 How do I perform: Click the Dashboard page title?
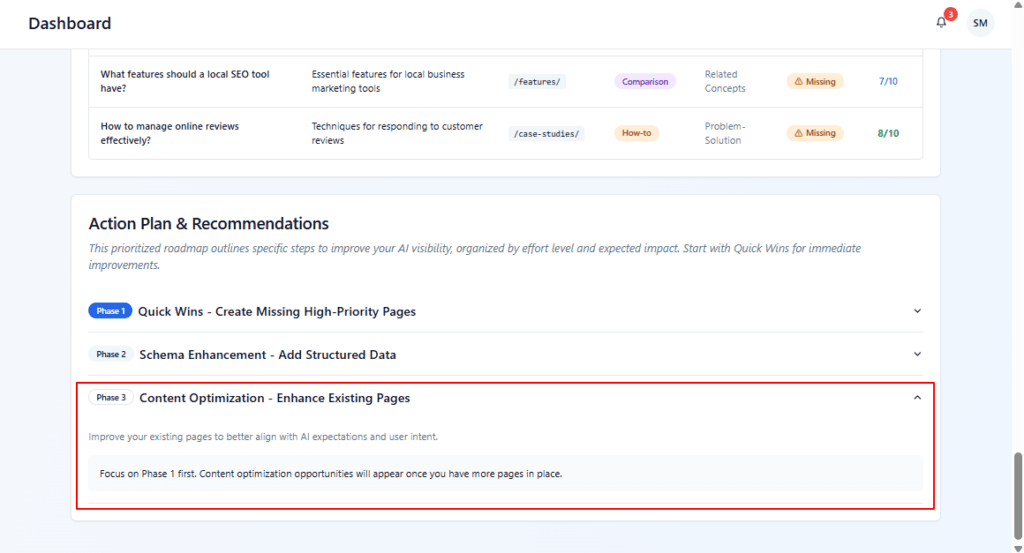[70, 23]
